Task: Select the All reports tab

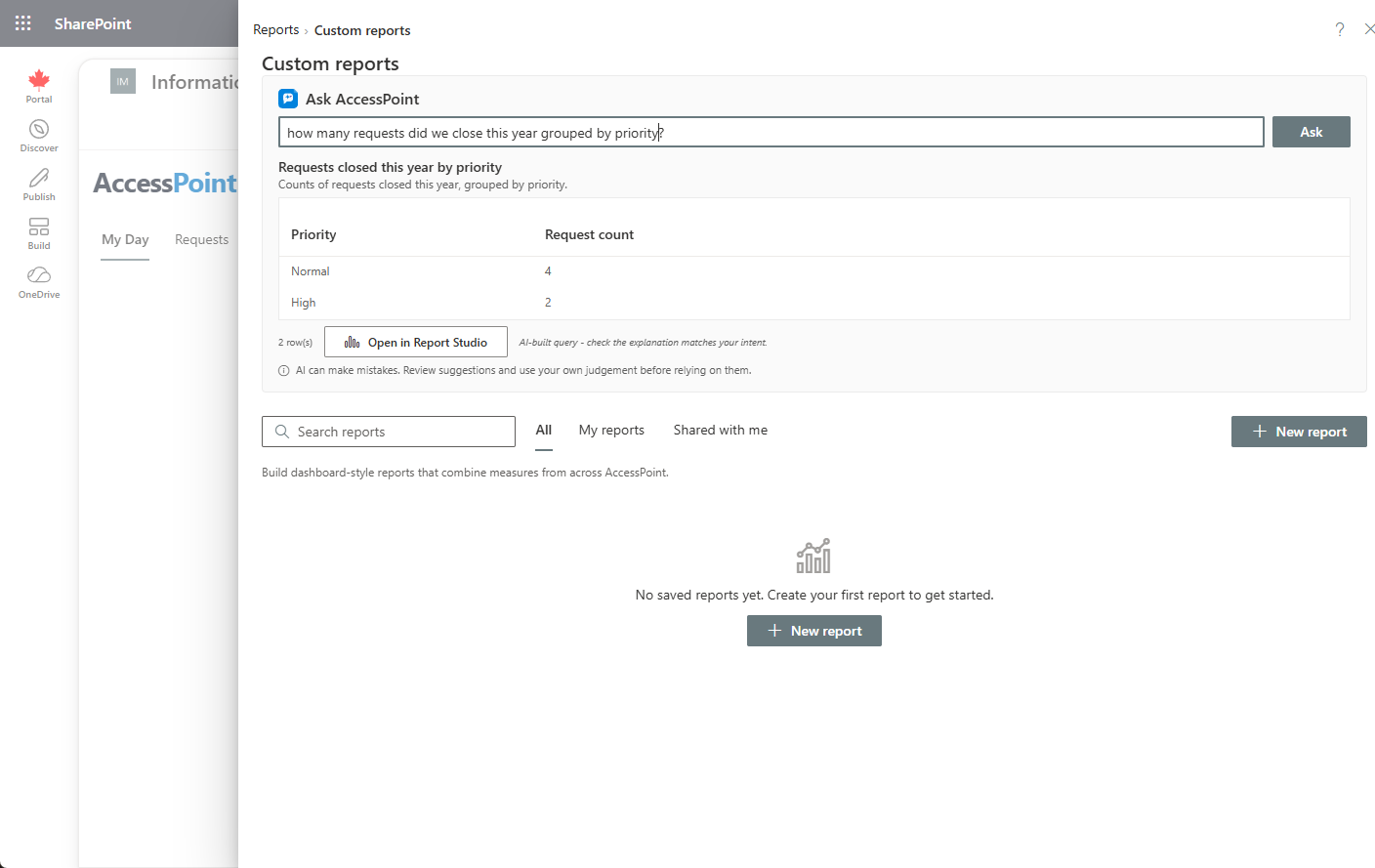Action: coord(544,431)
